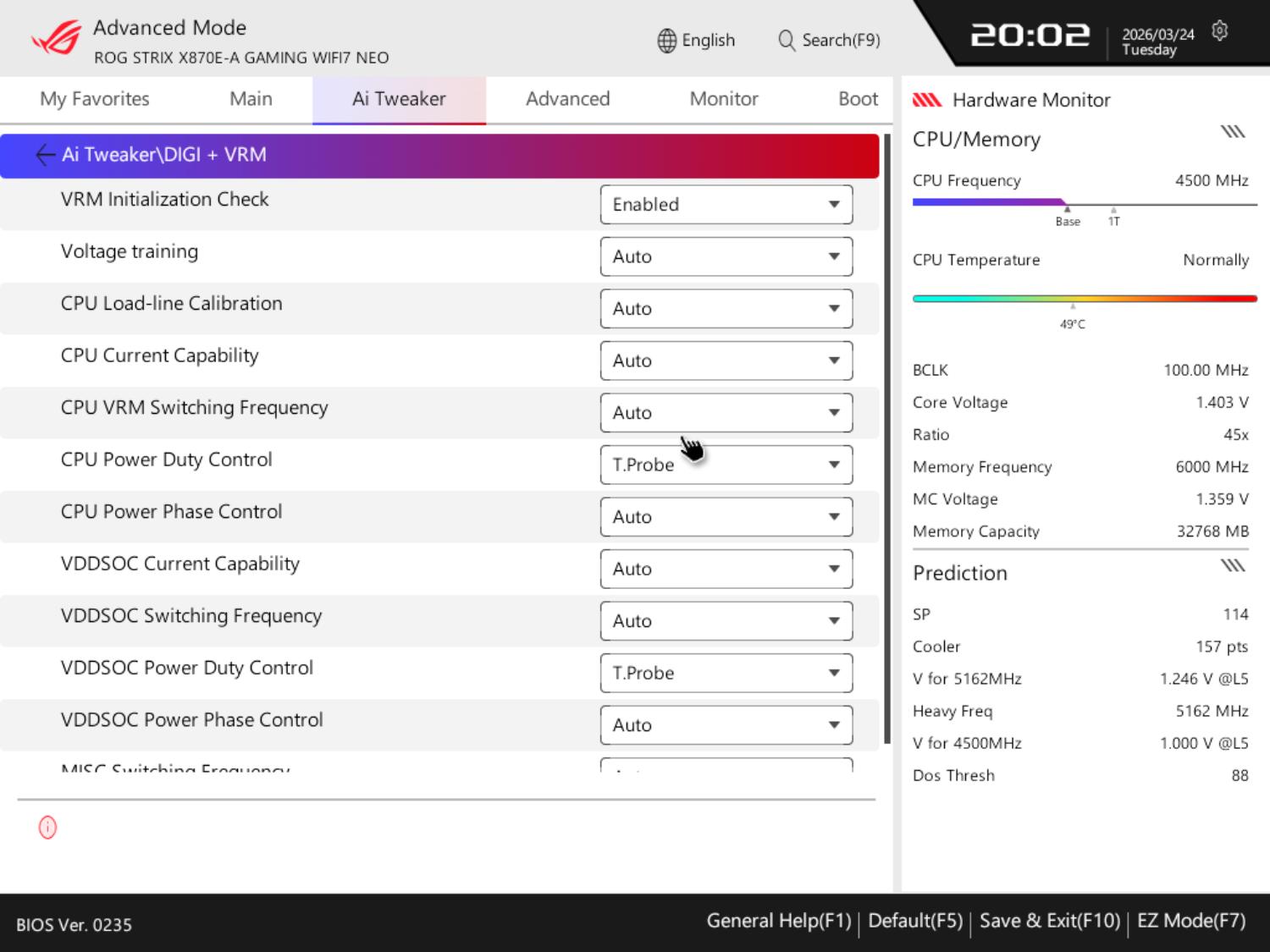Switch to the Advanced tab
This screenshot has width=1270, height=952.
[567, 99]
